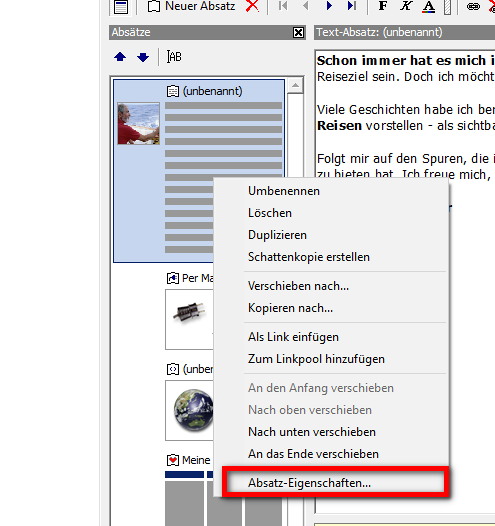Jump to last paragraph arrow icon
Viewport: 495px width, 526px height.
352,6
